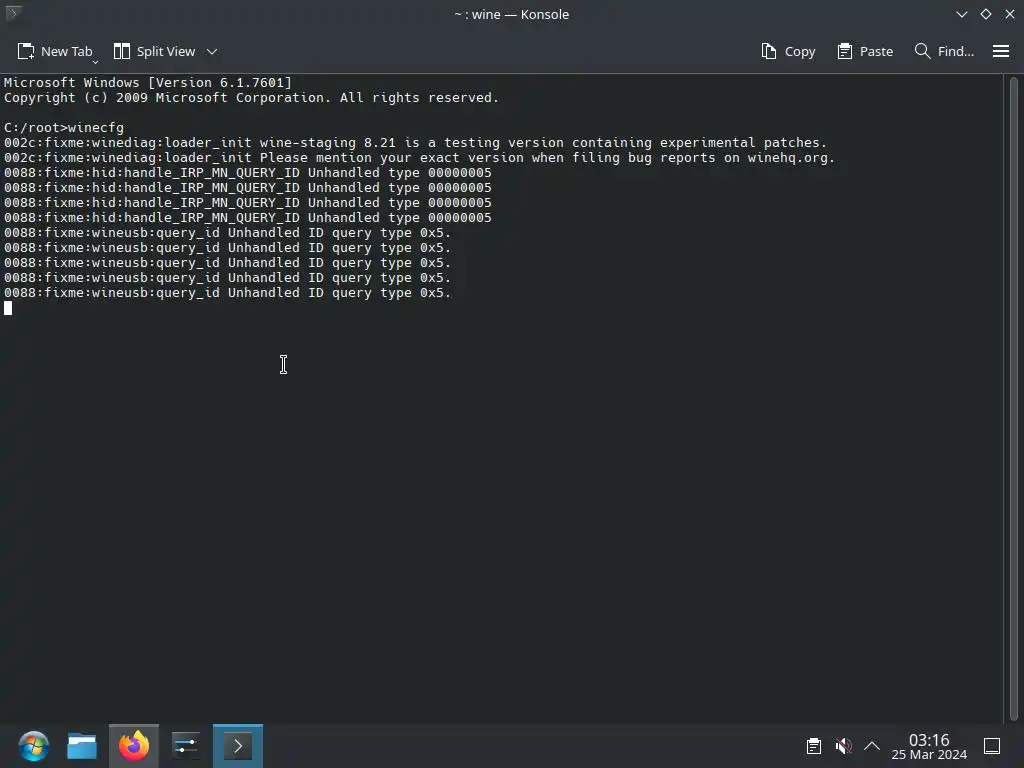This screenshot has height=768, width=1024.
Task: Click the 'Microsoft Windows [Version 6.1.7601]' line
Action: [x=148, y=82]
